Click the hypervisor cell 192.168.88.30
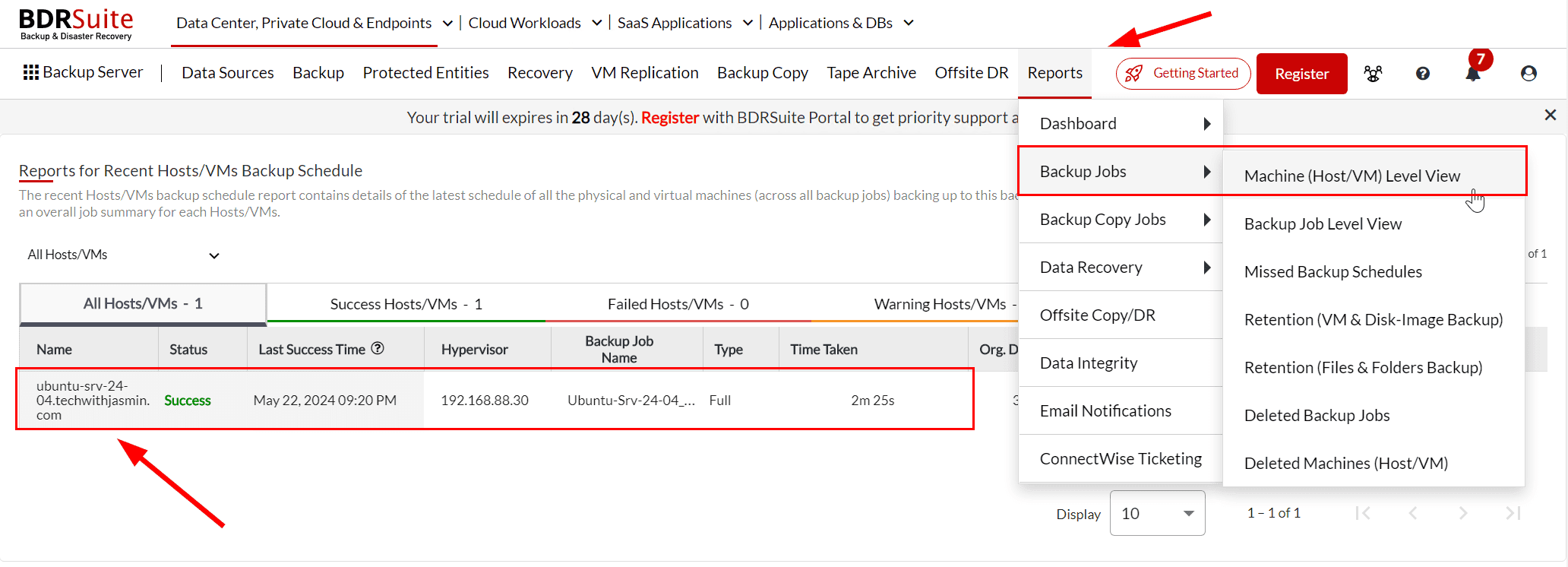The width and height of the screenshot is (1568, 567). (x=485, y=401)
